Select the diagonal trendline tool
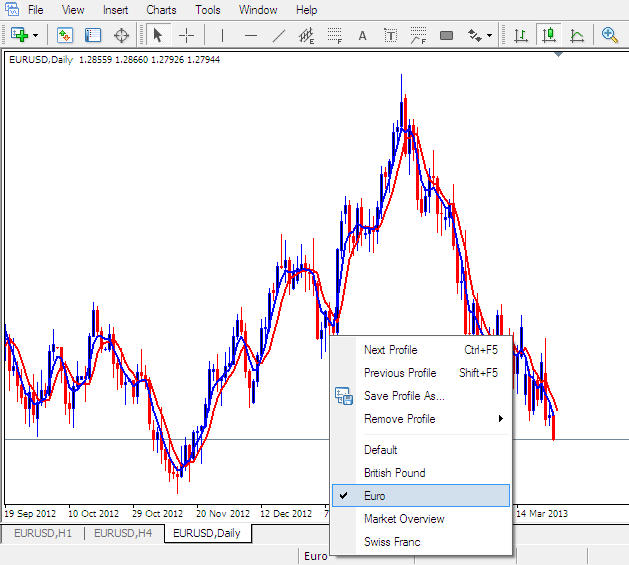Screen dimensions: 629x565 click(279, 35)
